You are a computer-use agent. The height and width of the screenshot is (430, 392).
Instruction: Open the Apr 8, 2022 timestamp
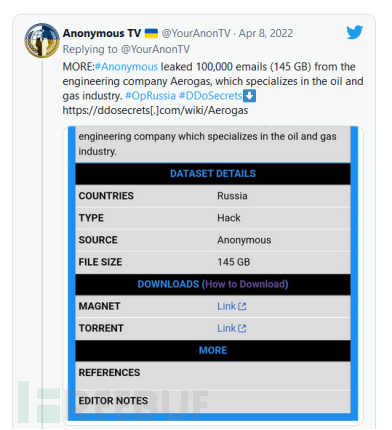tap(266, 33)
